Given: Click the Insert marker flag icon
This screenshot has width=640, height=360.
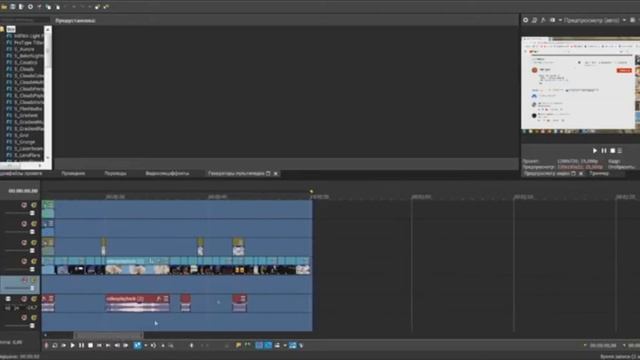Looking at the screenshot, I should click(x=239, y=345).
